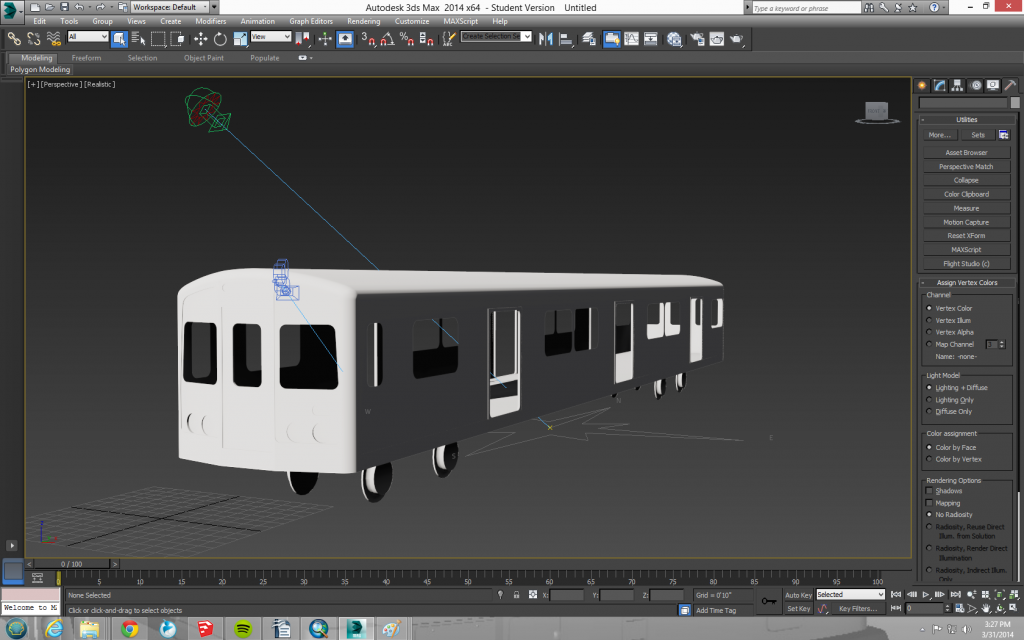The height and width of the screenshot is (640, 1024).
Task: Collapse the Assign Vertex Colors rollout
Action: click(967, 283)
